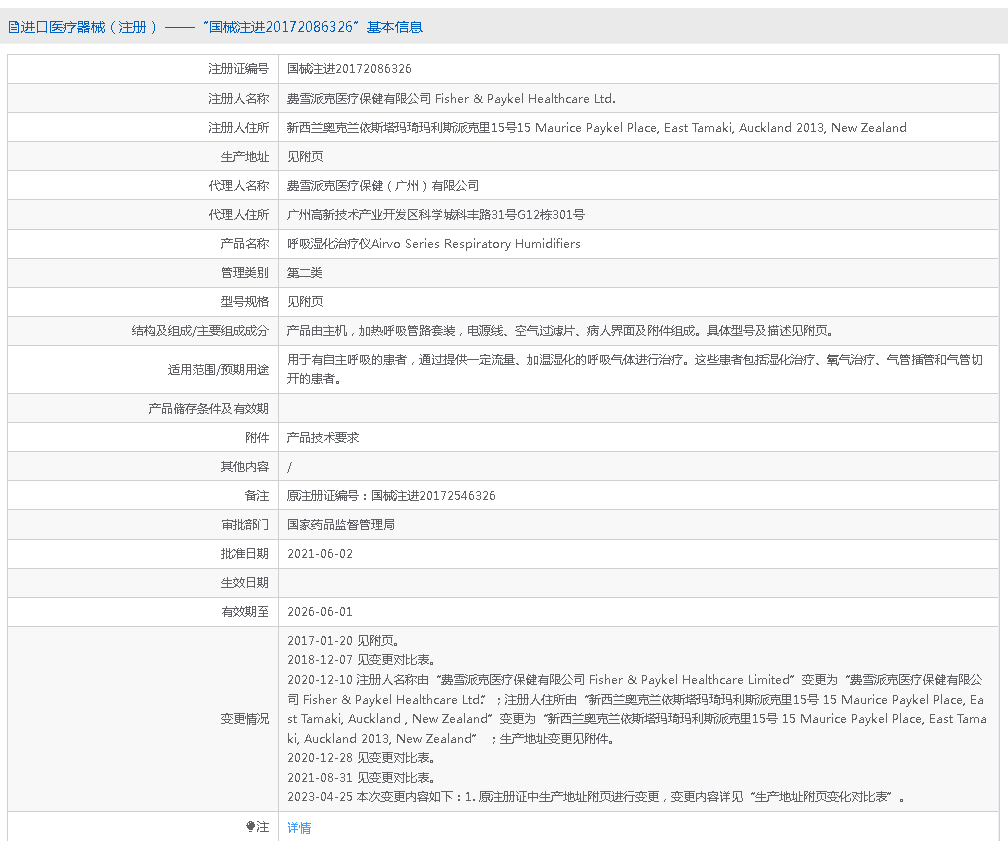Select the 其他内容 label
This screenshot has height=841, width=1008.
click(245, 466)
